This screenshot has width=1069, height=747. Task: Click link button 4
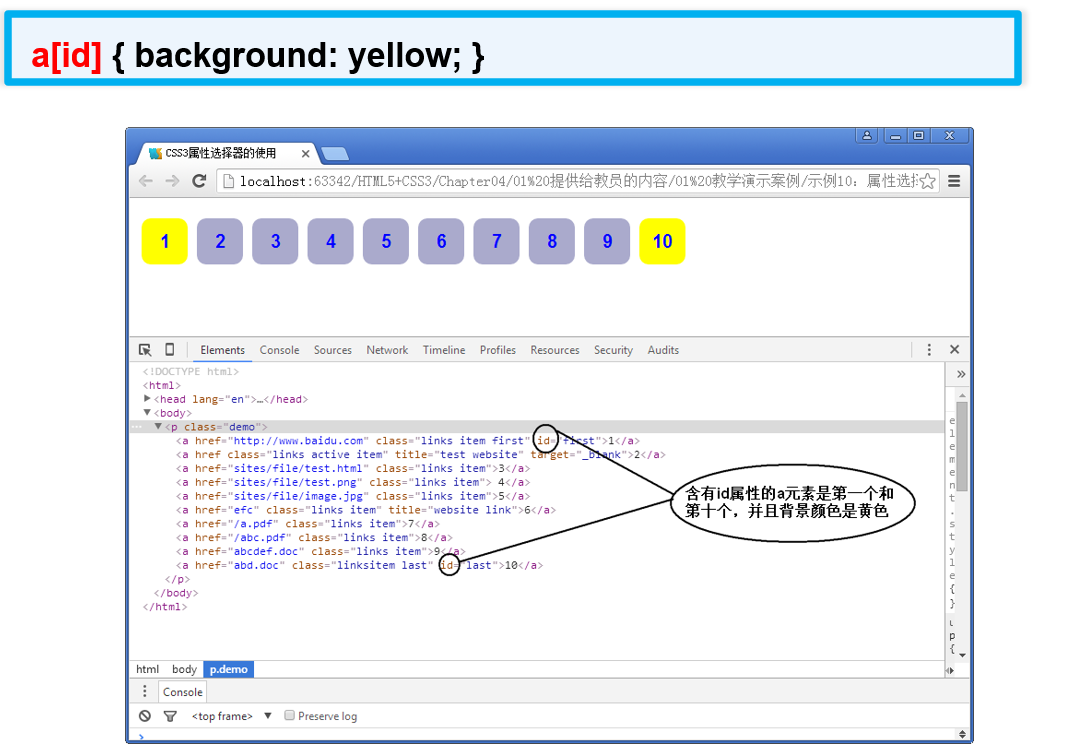[330, 241]
